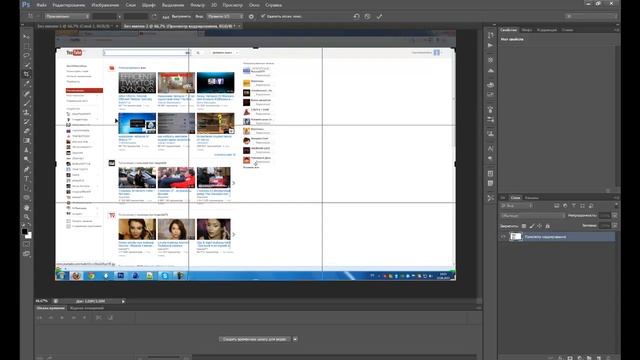Select the Type tool

pos(27,178)
